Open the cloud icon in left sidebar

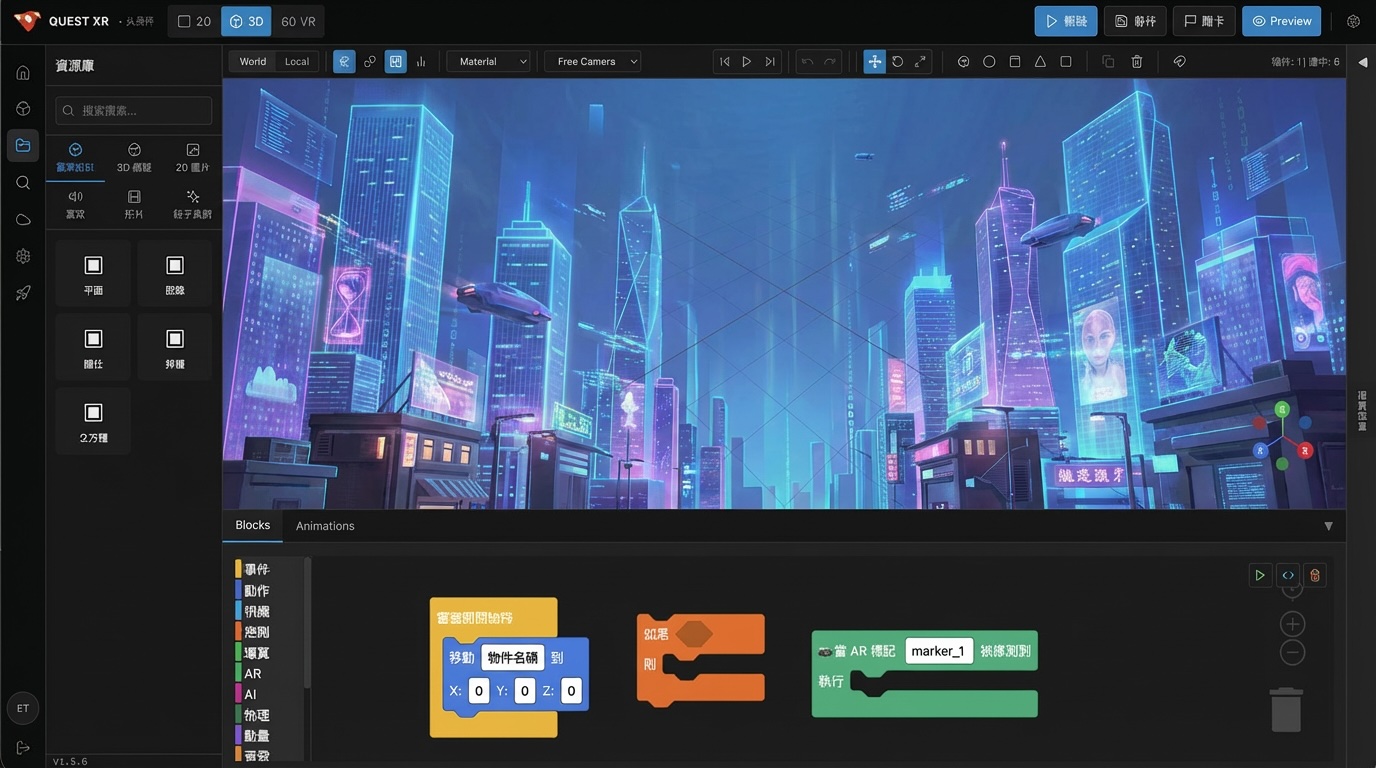pyautogui.click(x=23, y=219)
